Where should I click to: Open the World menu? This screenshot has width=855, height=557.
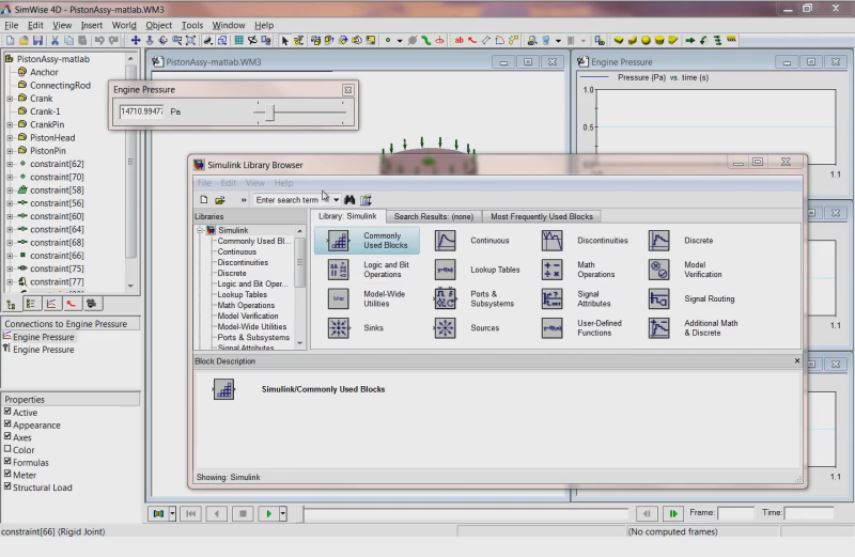pos(124,25)
